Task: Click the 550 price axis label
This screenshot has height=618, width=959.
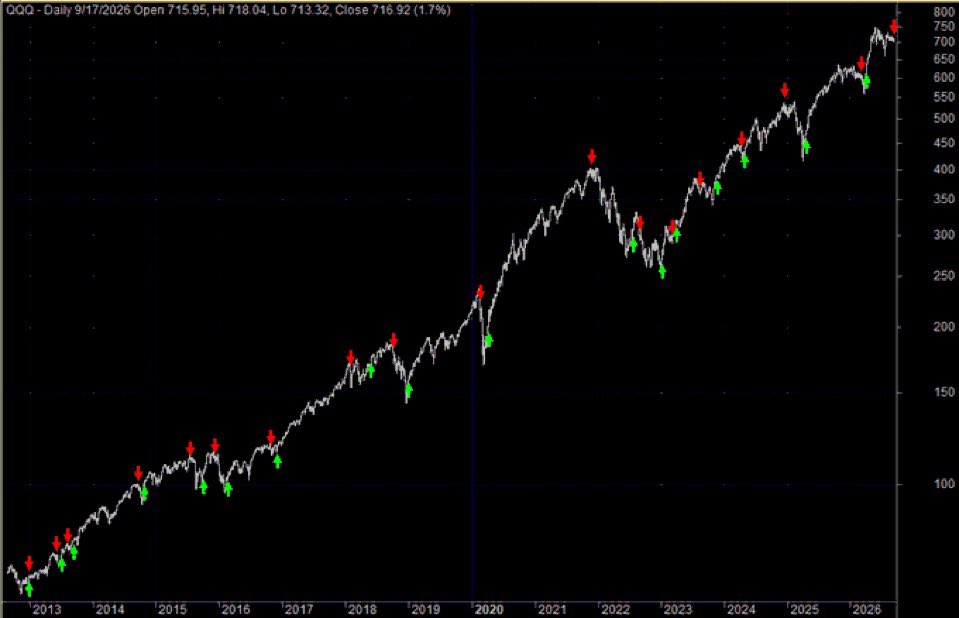Action: tap(944, 97)
